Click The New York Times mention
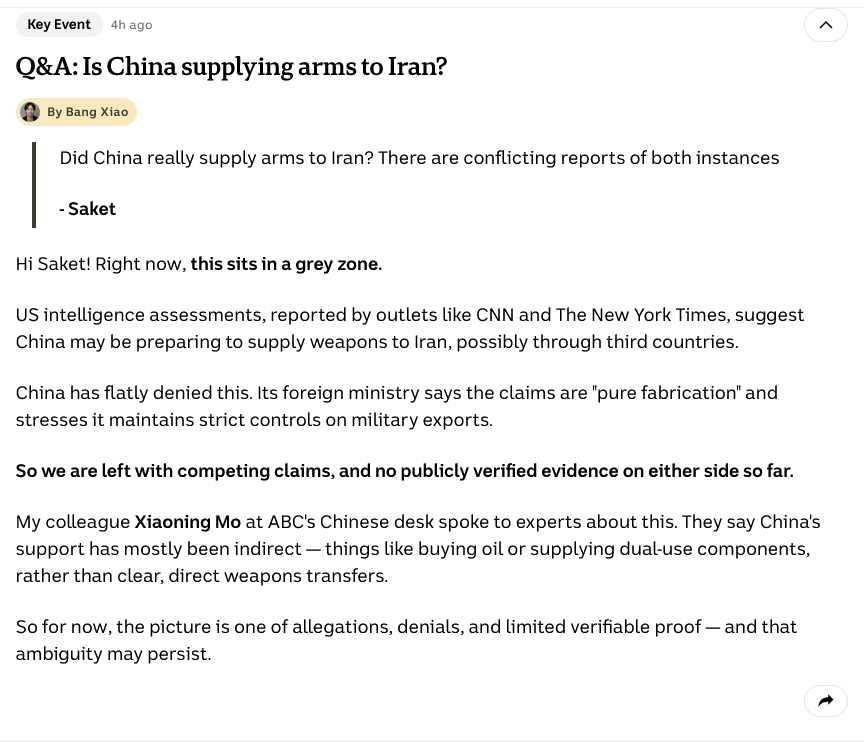Screen dimensions: 864x742 tap(642, 315)
